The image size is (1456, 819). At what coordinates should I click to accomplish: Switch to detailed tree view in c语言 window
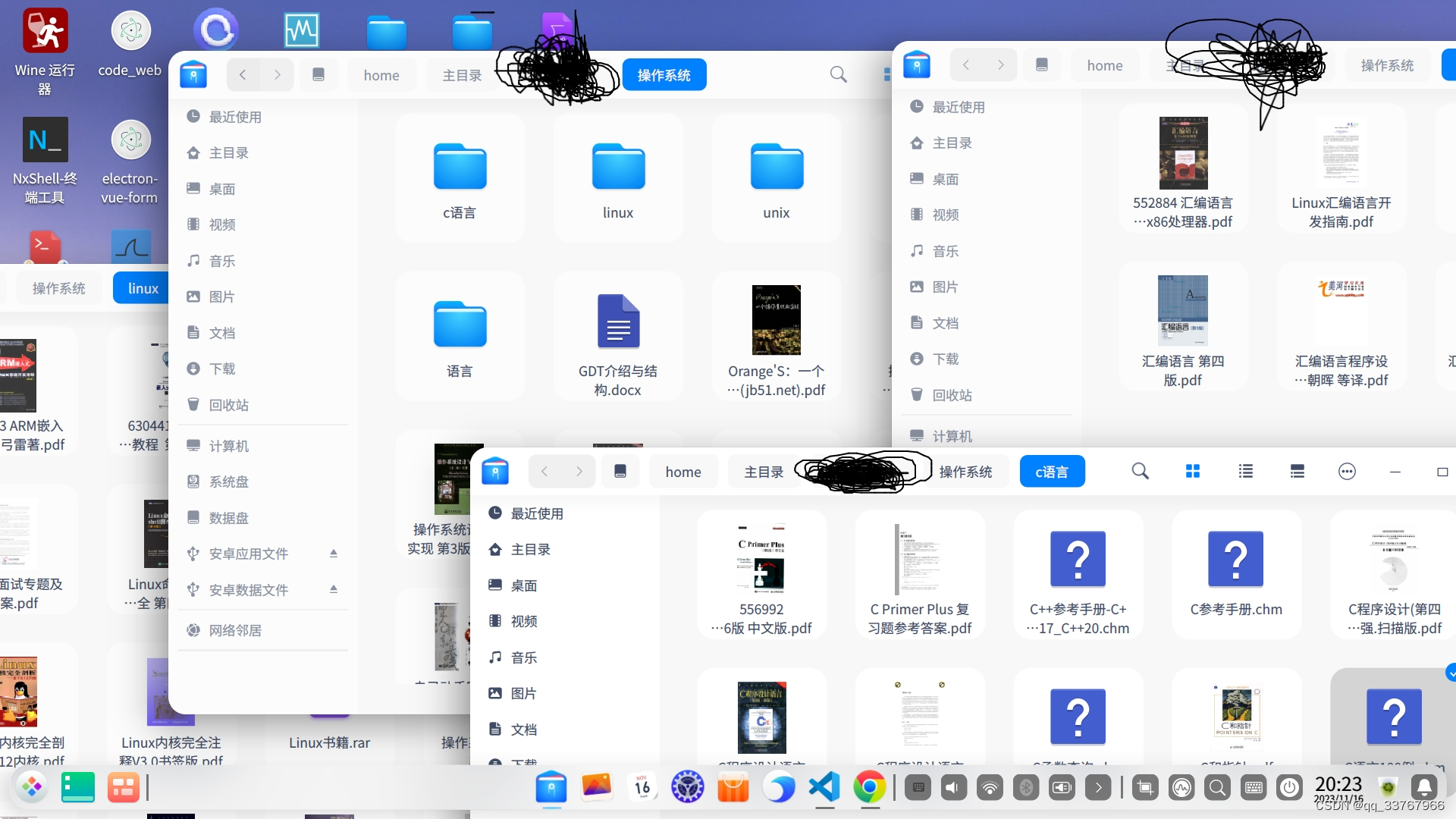pos(1298,471)
